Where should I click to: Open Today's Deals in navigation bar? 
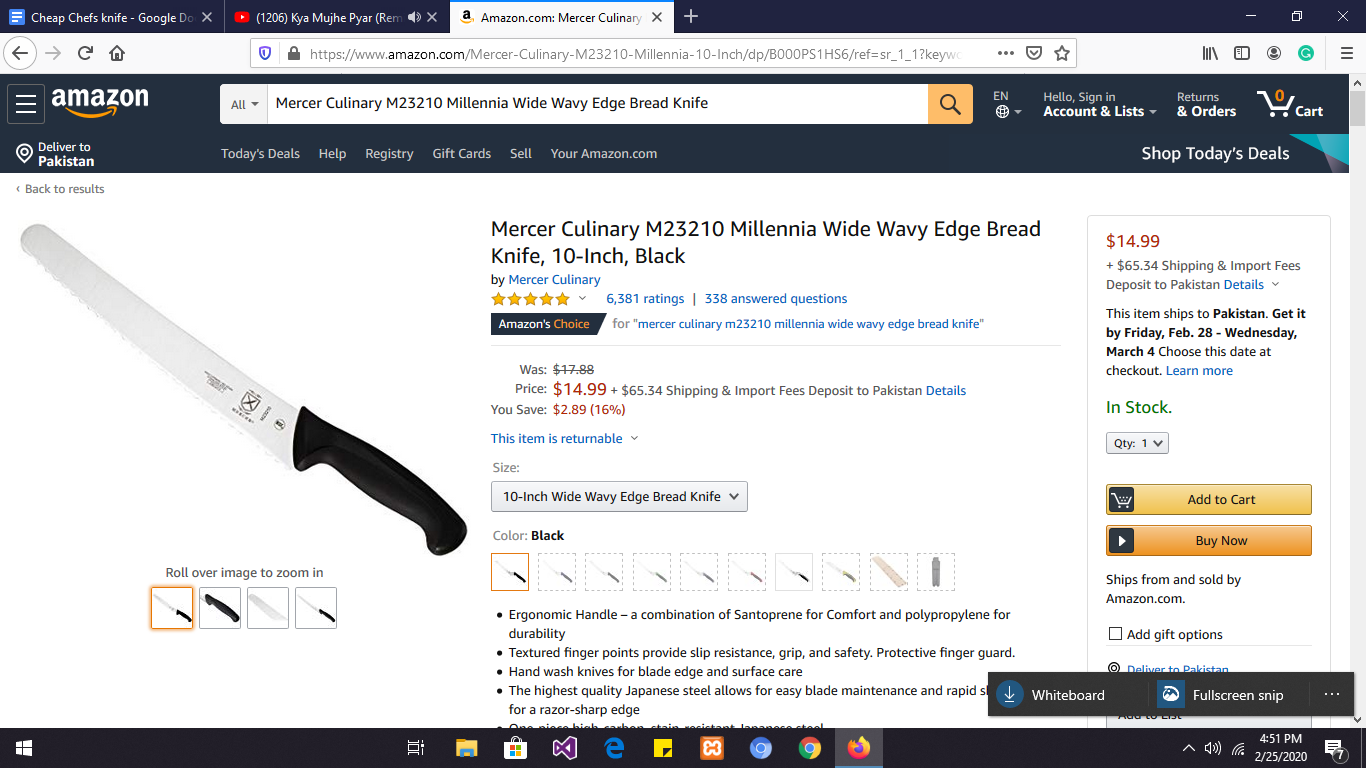click(x=260, y=154)
